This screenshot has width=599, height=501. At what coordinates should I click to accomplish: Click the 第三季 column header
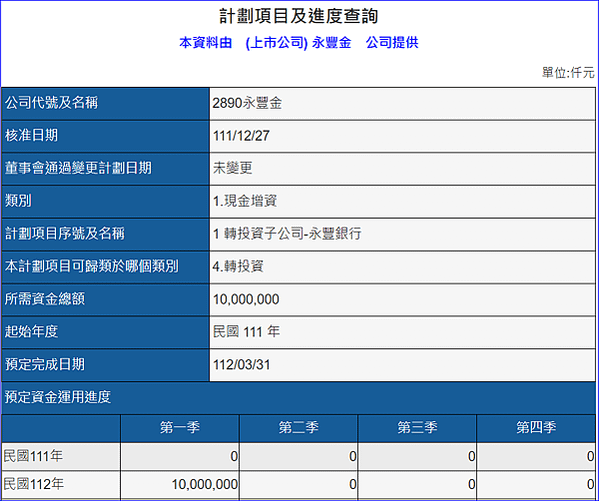(417, 427)
